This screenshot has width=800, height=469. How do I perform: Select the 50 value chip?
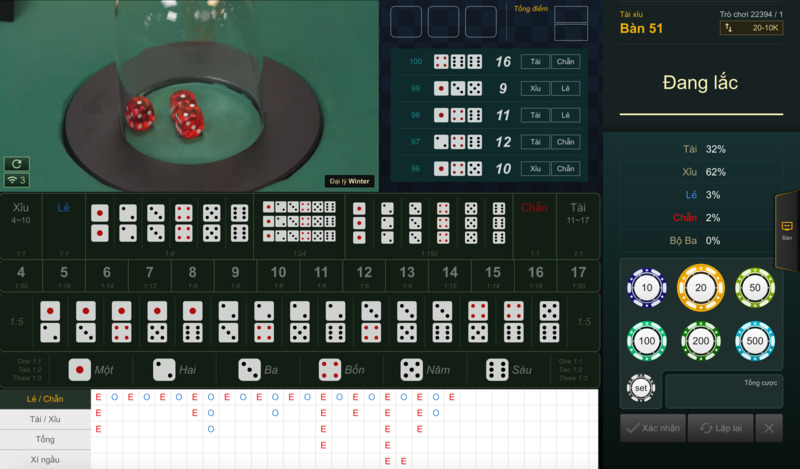point(755,289)
